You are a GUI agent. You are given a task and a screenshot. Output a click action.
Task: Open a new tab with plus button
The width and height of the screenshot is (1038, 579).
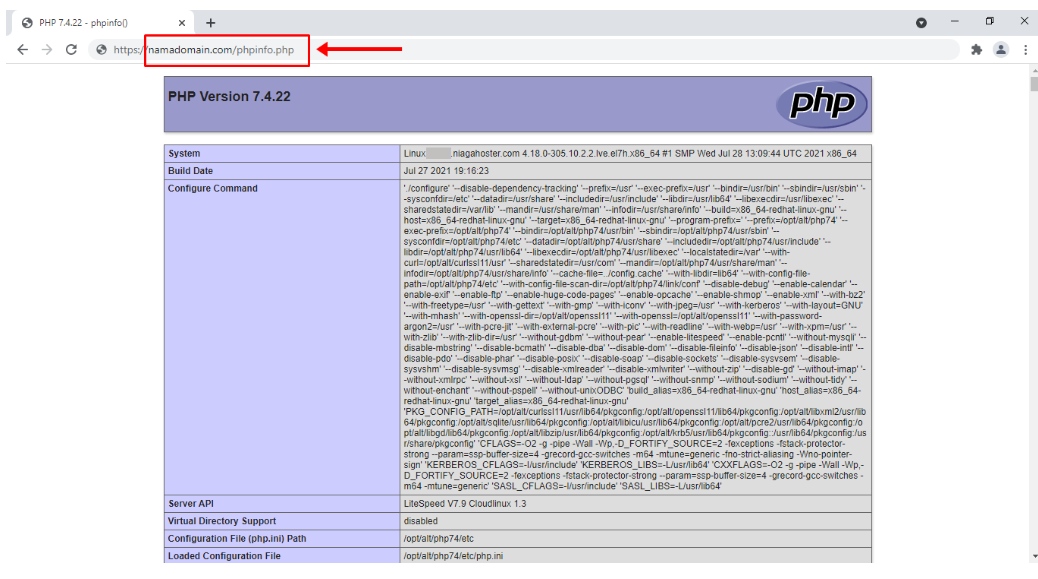211,22
